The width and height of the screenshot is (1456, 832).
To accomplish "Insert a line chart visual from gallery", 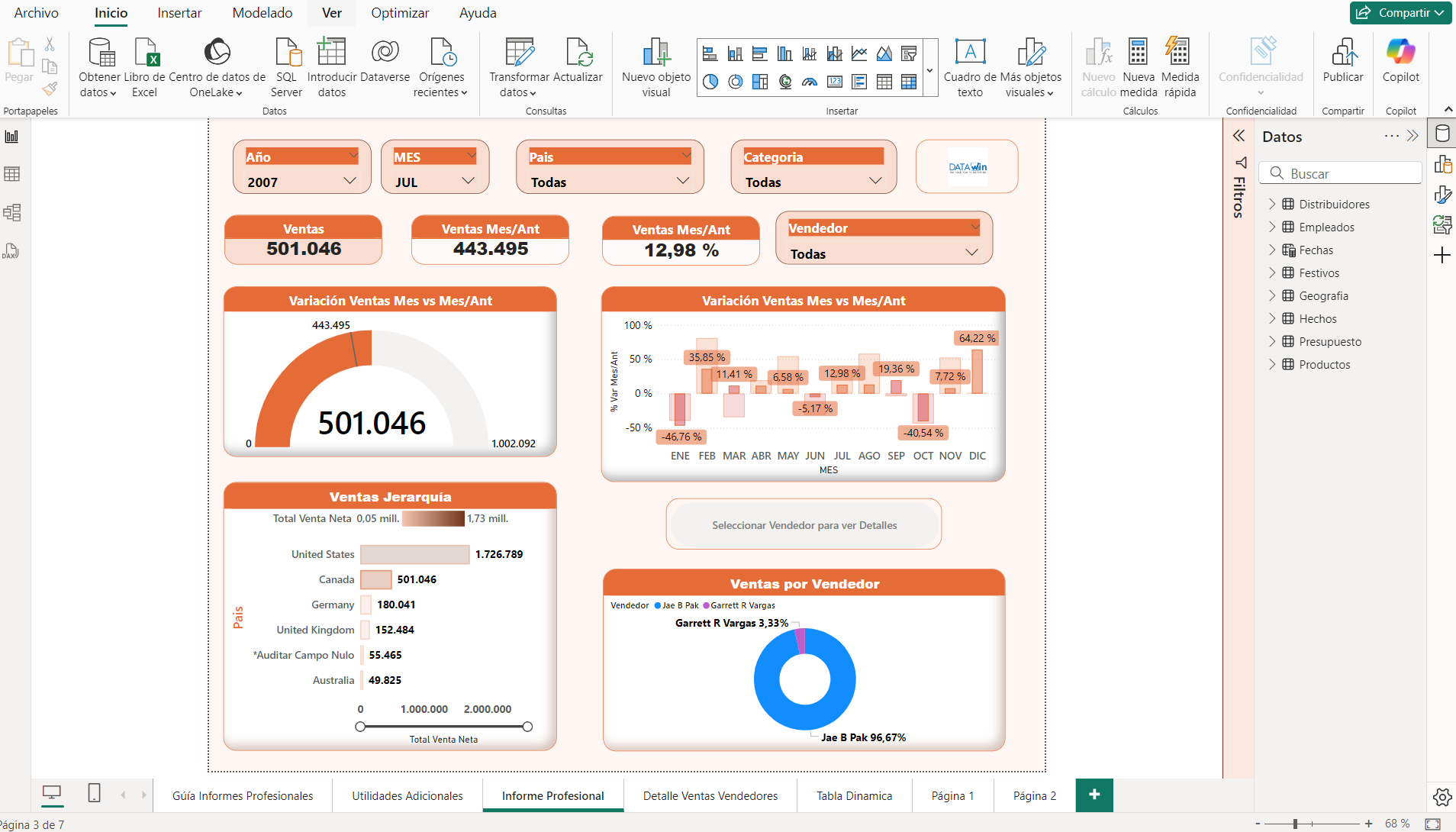I will pos(859,53).
